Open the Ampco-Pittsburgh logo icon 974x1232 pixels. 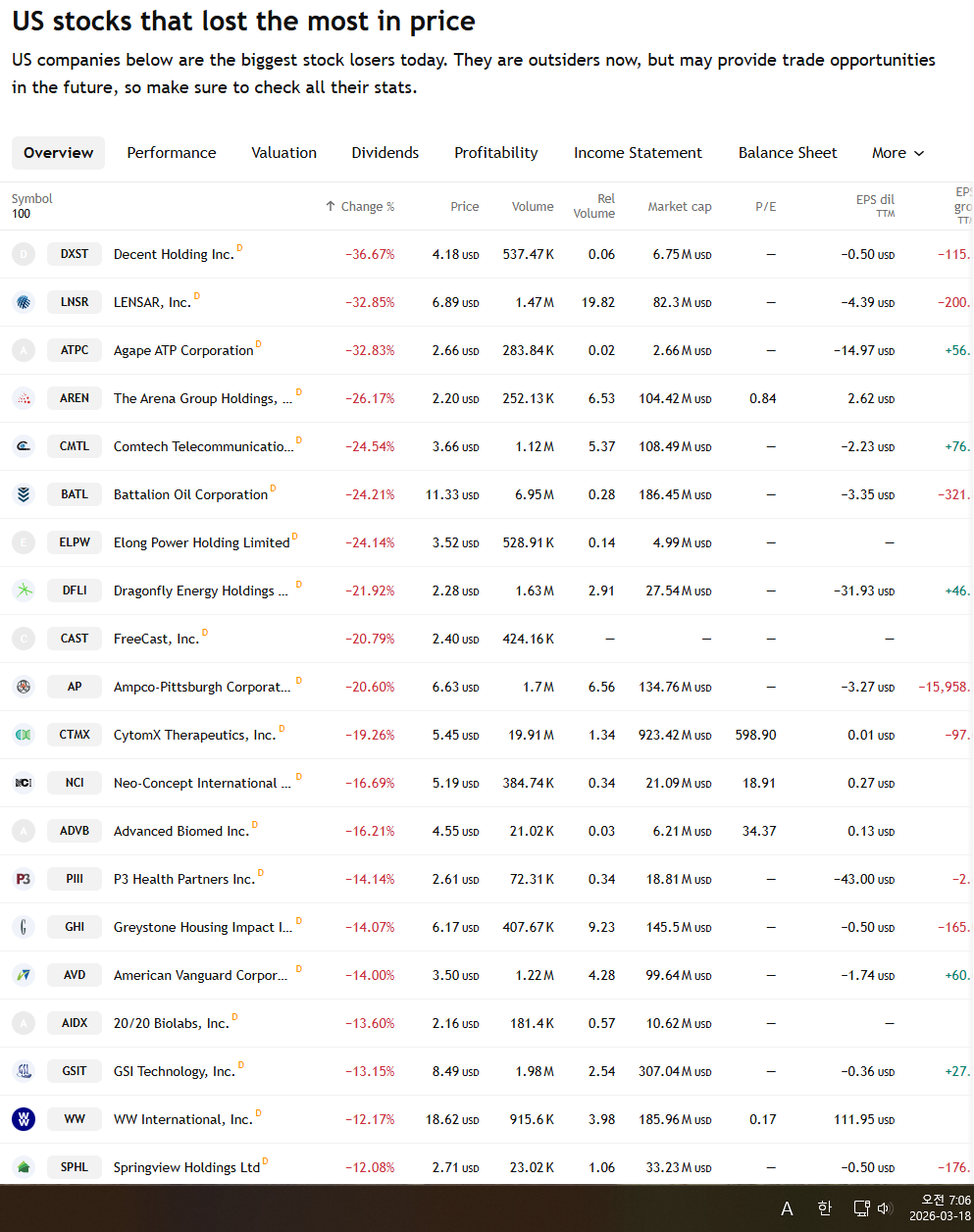pyautogui.click(x=24, y=687)
